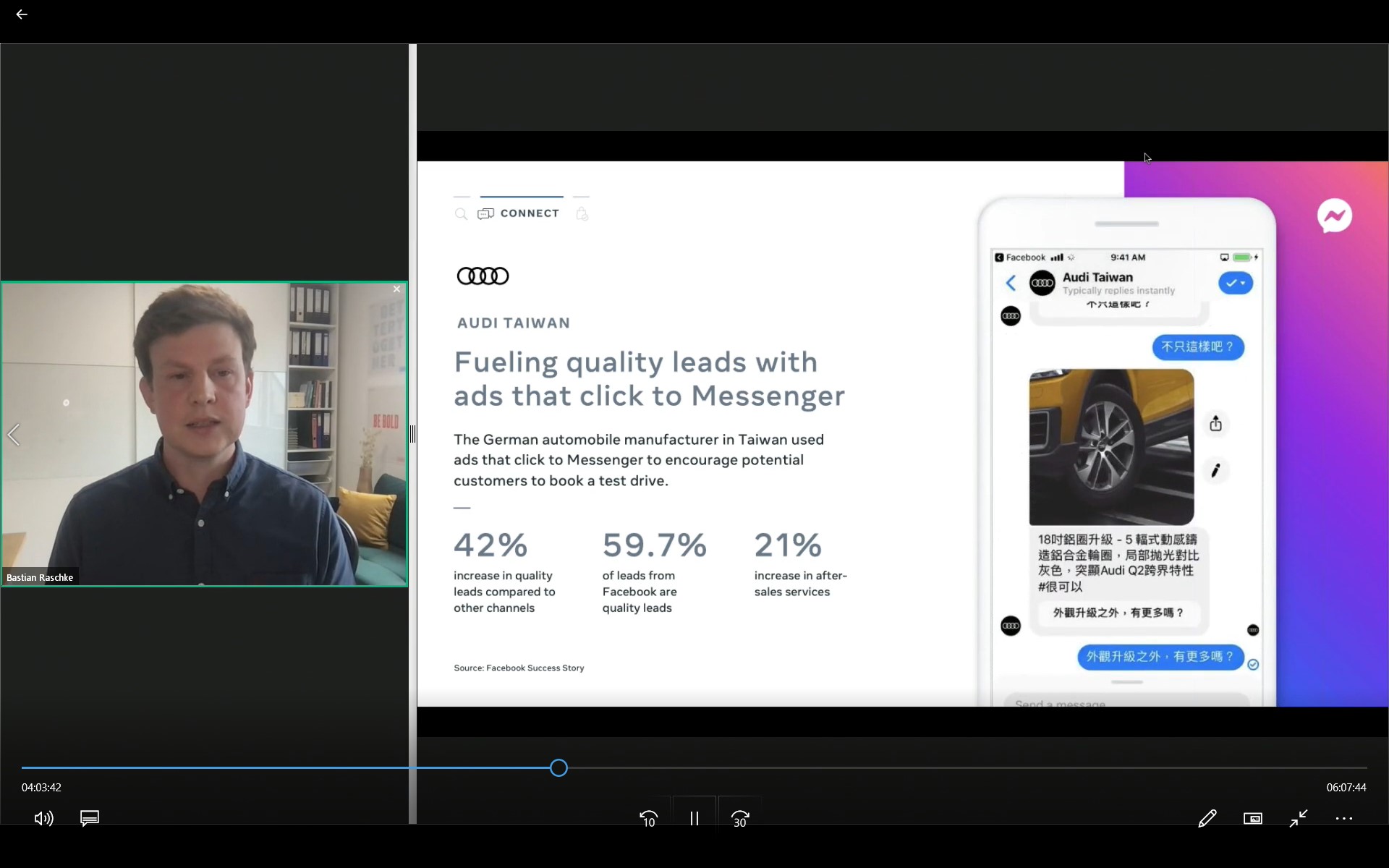Click the shopping bag icon on the slide
Viewport: 1389px width, 868px height.
[x=582, y=213]
